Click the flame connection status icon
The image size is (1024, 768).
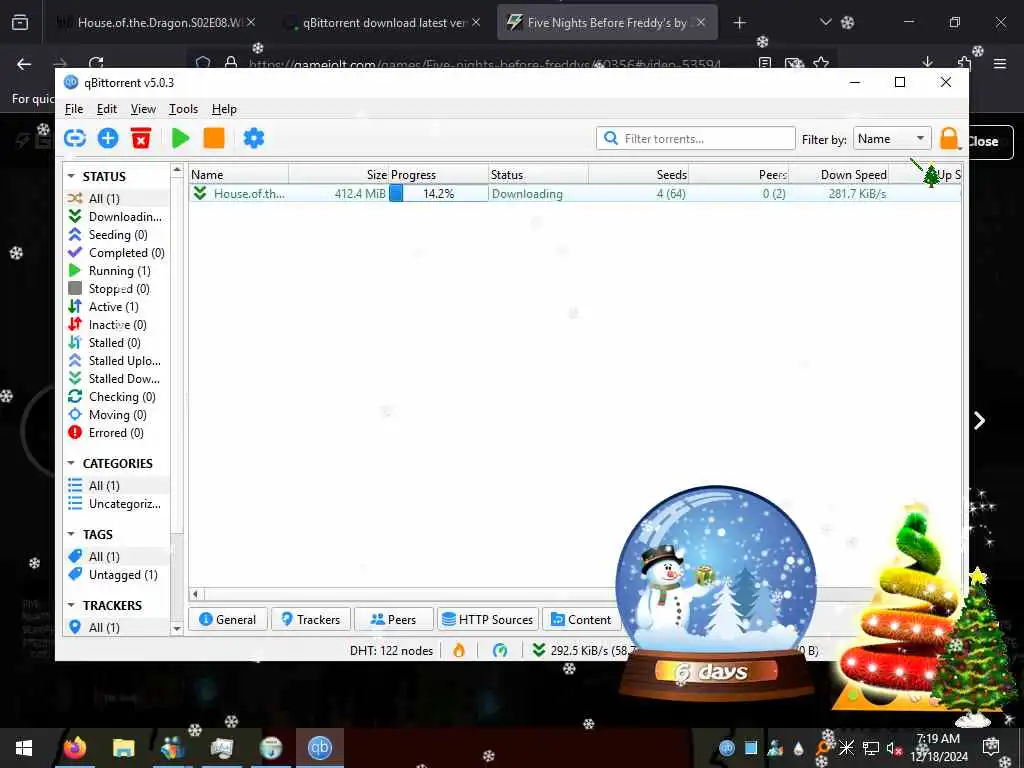point(459,650)
